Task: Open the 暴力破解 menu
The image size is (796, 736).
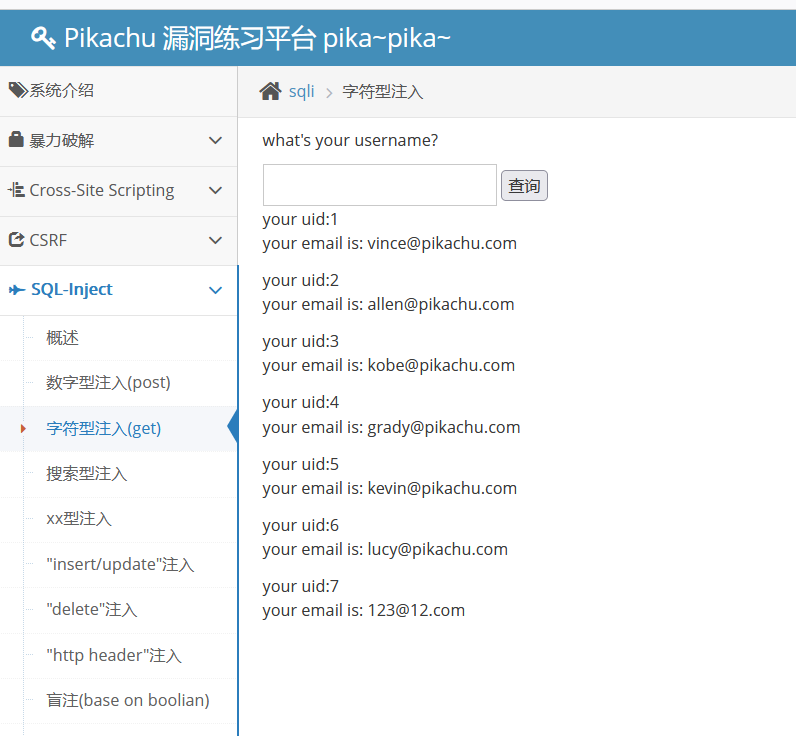Action: point(118,141)
